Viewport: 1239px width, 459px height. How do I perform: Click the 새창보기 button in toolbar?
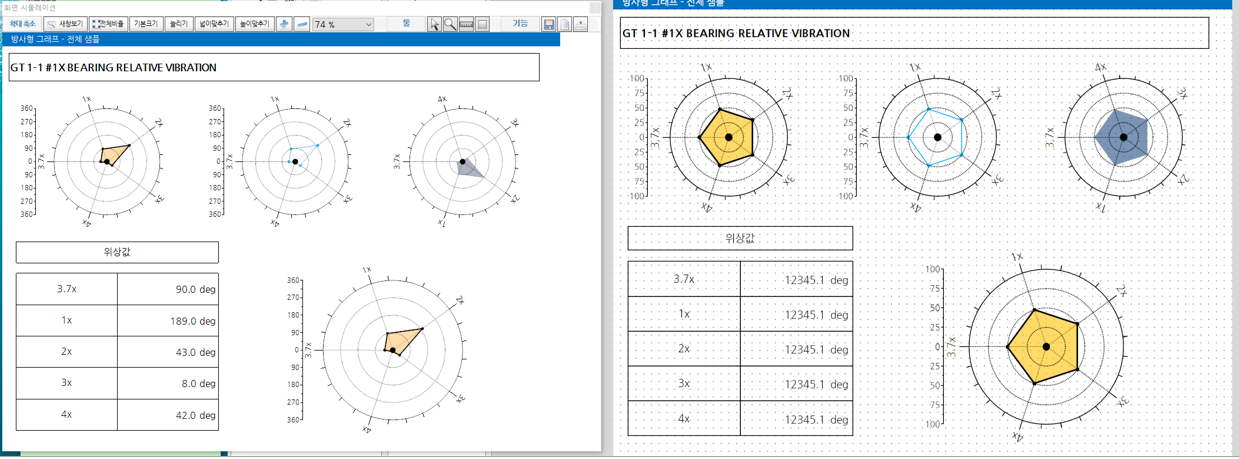tap(65, 23)
